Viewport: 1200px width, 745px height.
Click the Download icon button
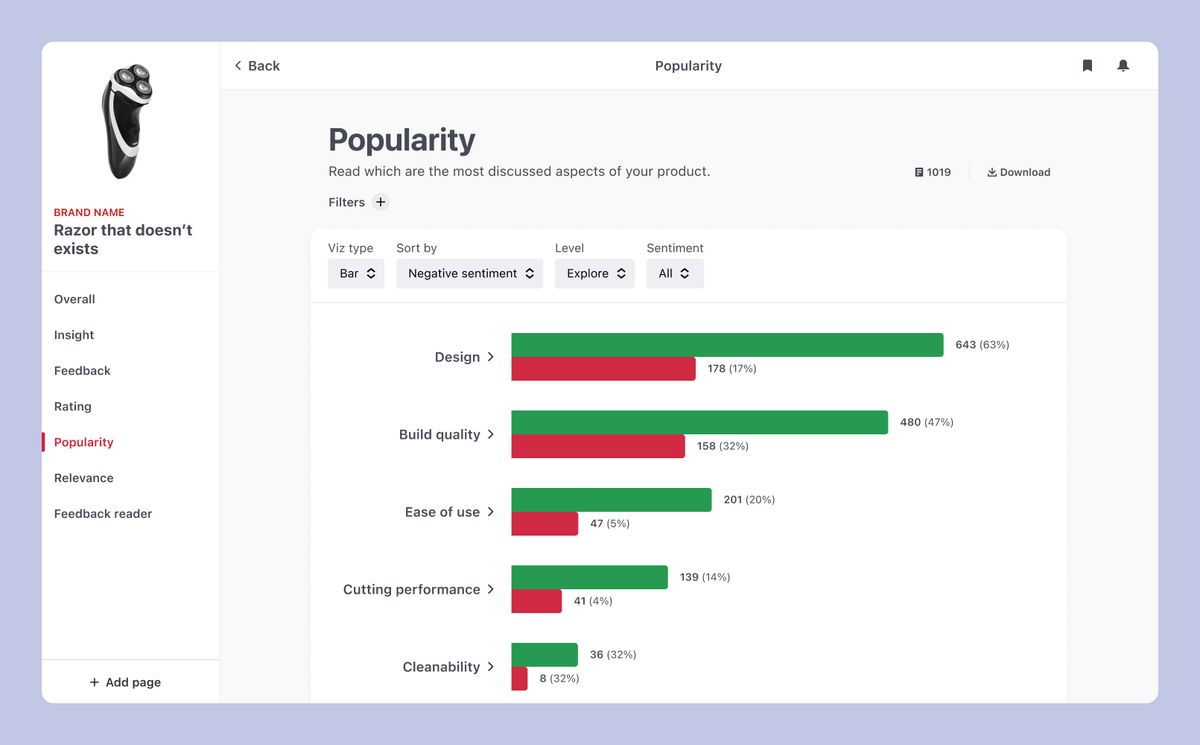click(x=992, y=172)
